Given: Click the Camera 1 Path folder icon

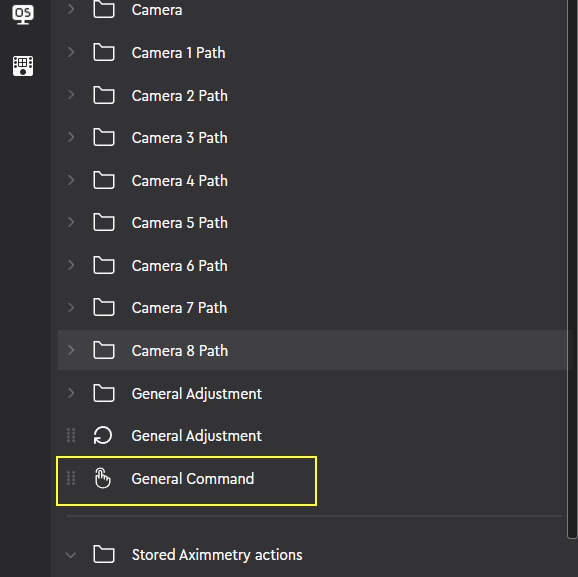Looking at the screenshot, I should 104,52.
